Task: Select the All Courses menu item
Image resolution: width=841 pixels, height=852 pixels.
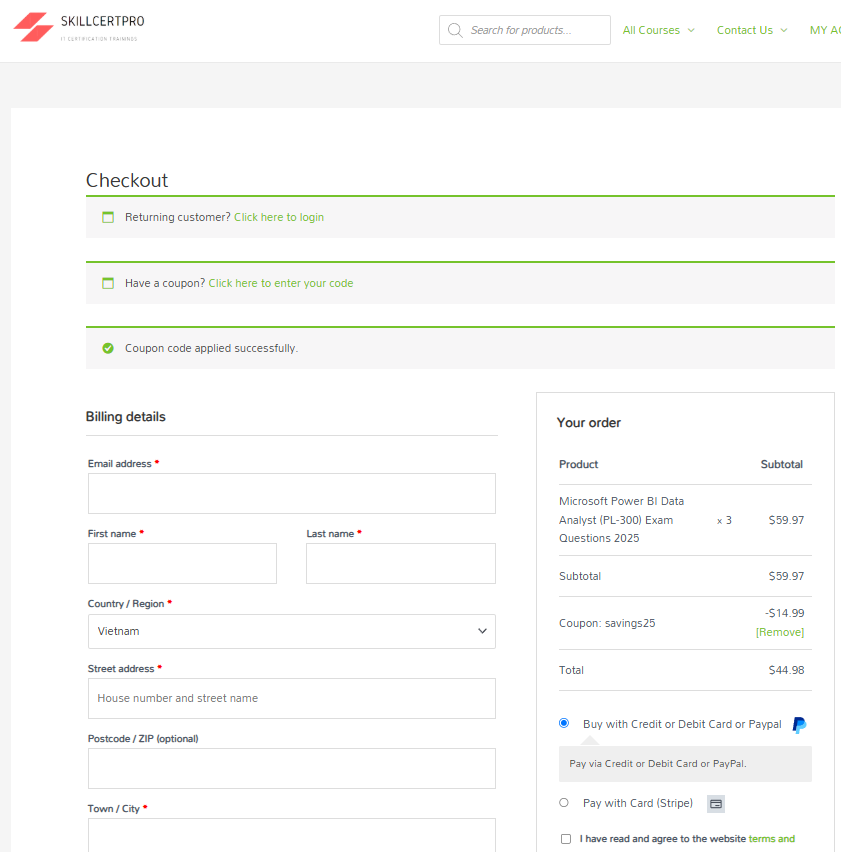Action: (x=650, y=30)
